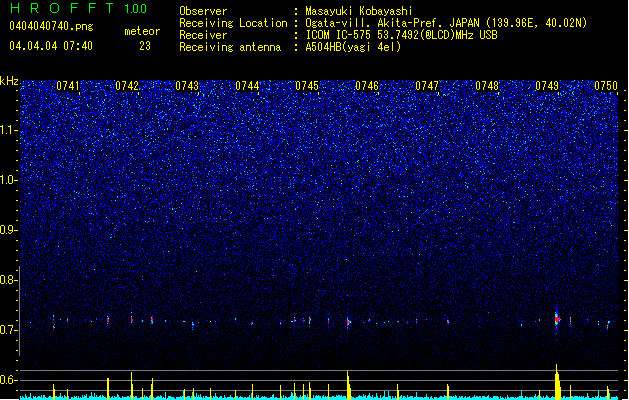Select observer name Masayuki Kobayashi
The height and width of the screenshot is (400, 629).
(x=359, y=11)
